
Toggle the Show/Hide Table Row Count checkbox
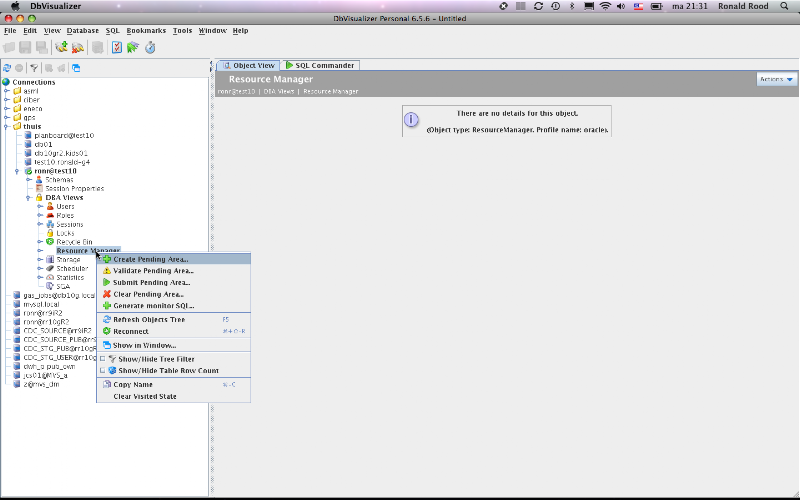pos(103,370)
